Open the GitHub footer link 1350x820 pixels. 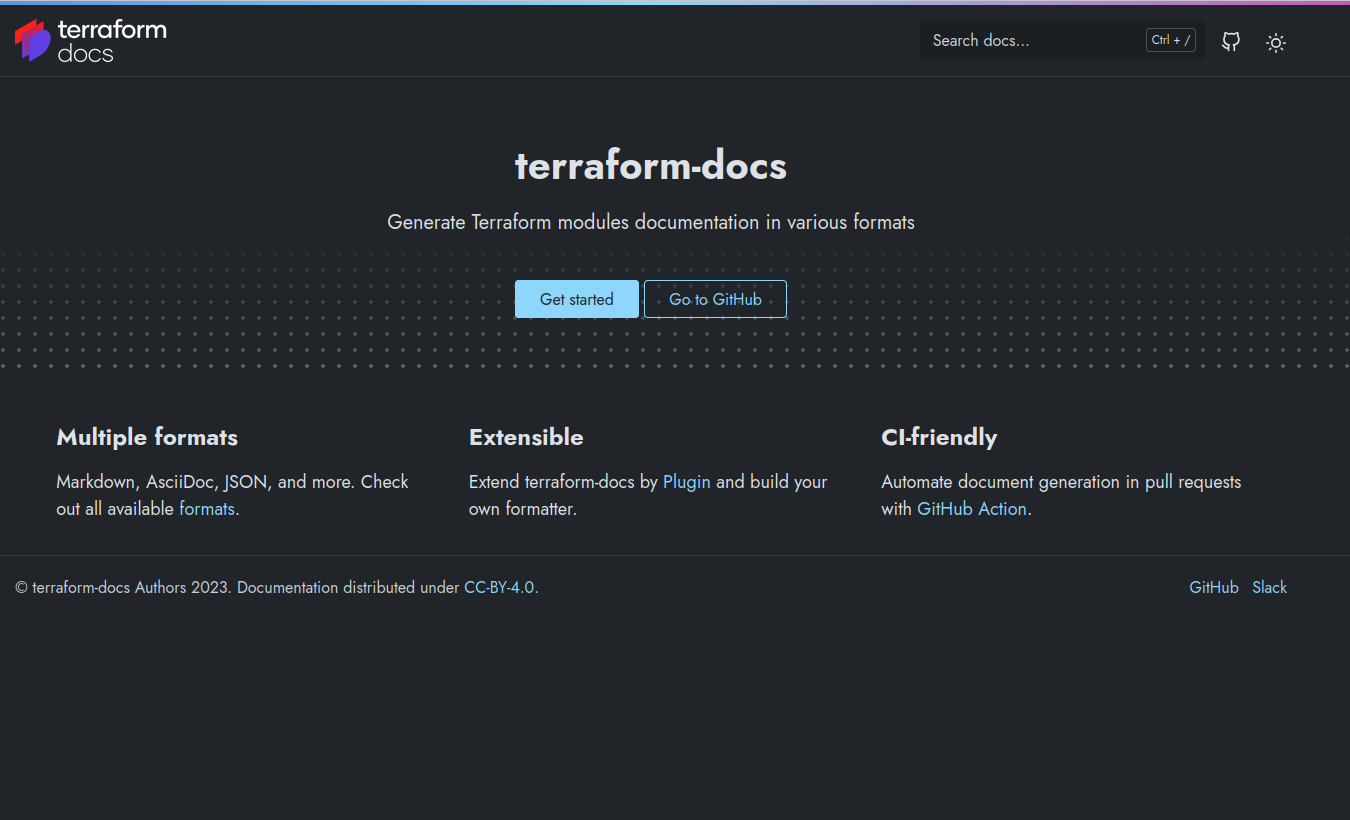[x=1214, y=587]
